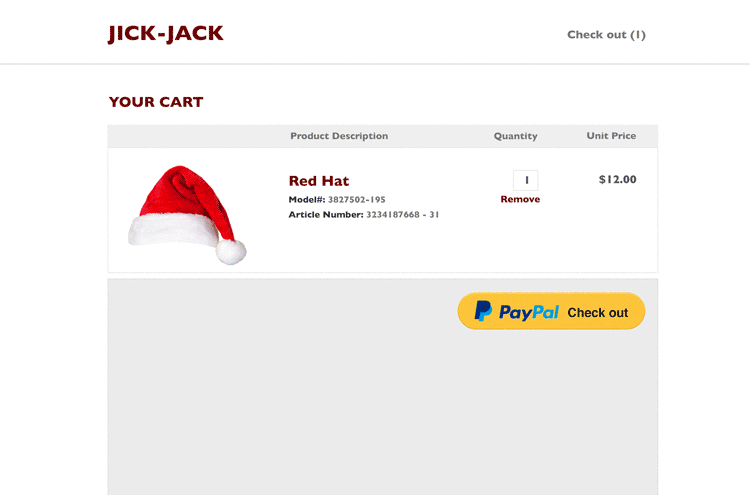
Task: Click the 'Check out' text inside PayPal button
Action: click(x=597, y=313)
